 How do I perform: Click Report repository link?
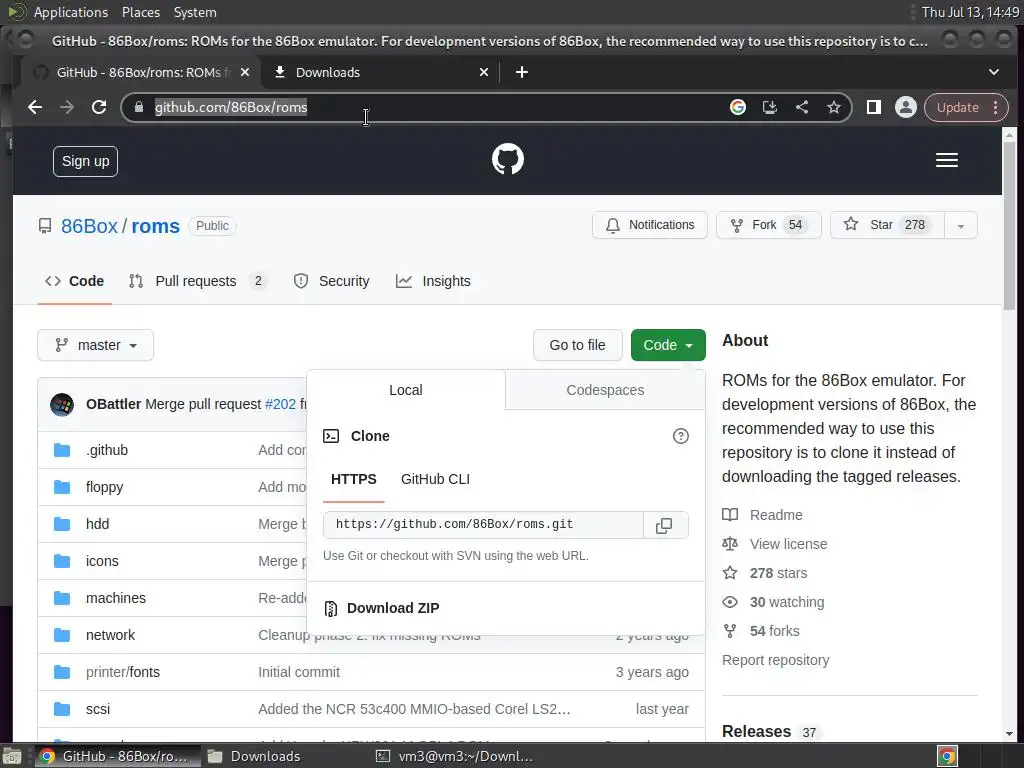(x=775, y=660)
